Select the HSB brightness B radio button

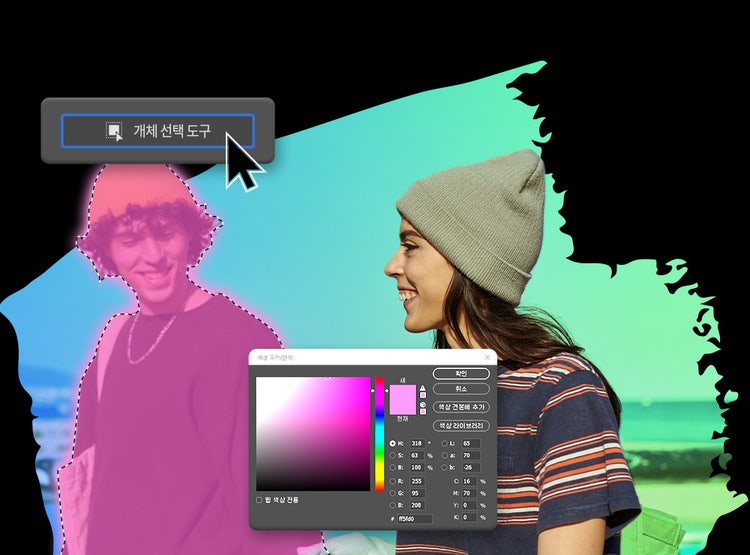[393, 467]
